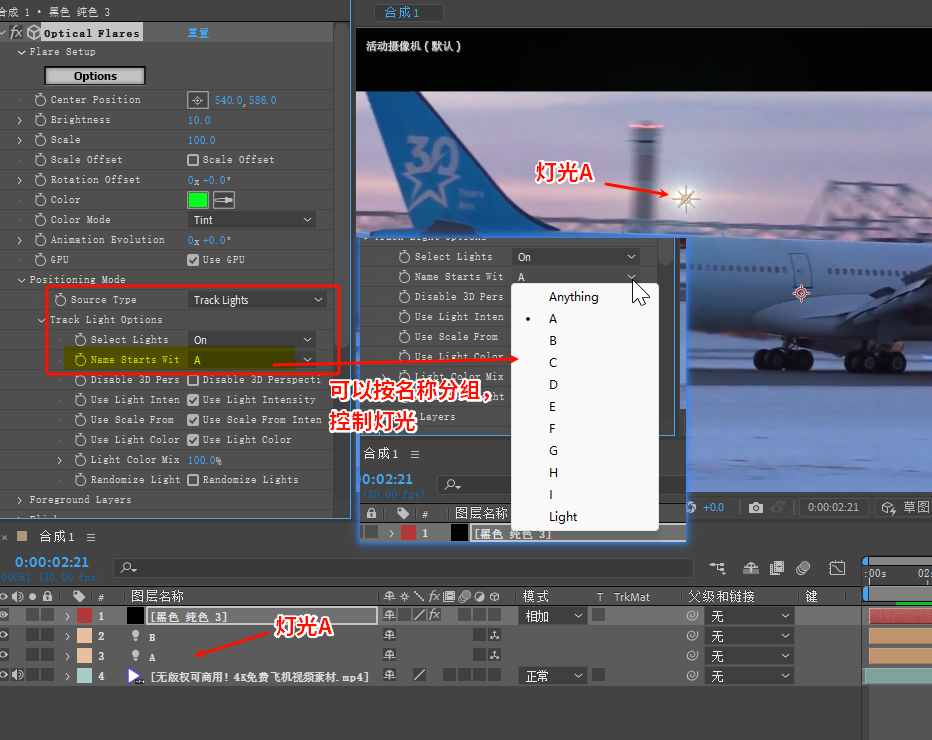Click the graph editor icon
The image size is (932, 740).
(x=837, y=568)
